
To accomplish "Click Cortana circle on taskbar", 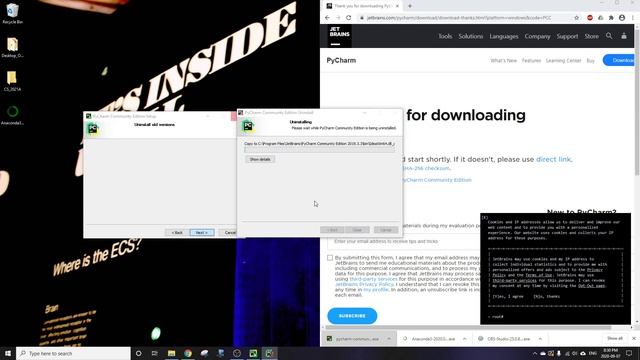I will coord(138,353).
